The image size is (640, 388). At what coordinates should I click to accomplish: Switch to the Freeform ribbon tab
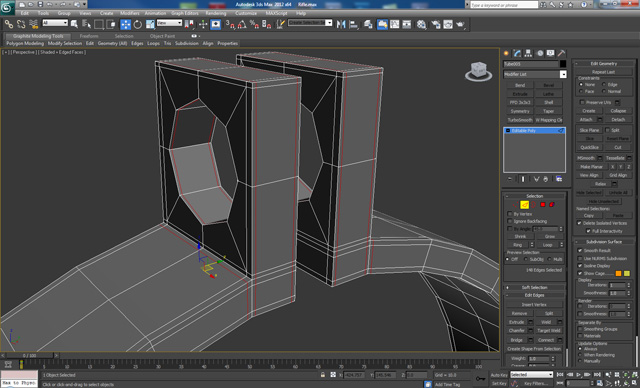click(89, 36)
